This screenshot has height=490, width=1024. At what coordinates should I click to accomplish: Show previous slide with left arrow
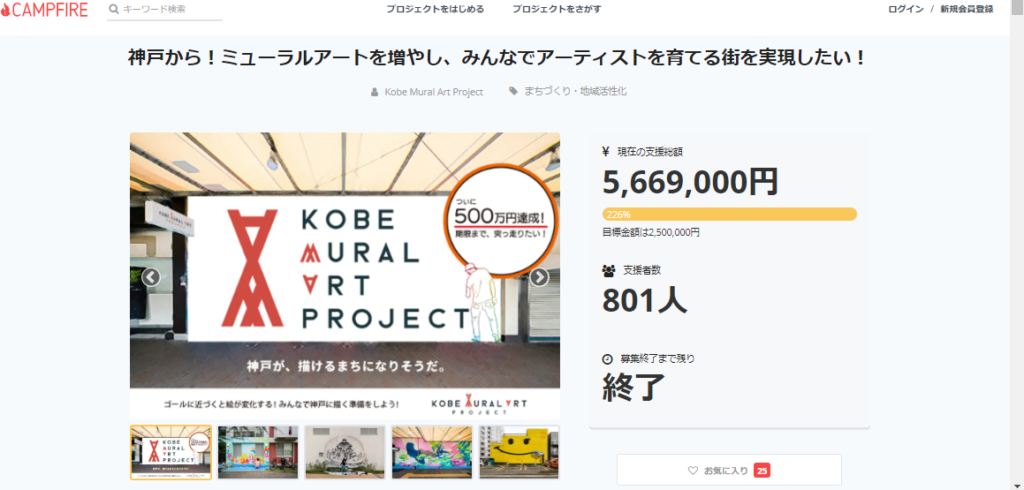(x=151, y=278)
